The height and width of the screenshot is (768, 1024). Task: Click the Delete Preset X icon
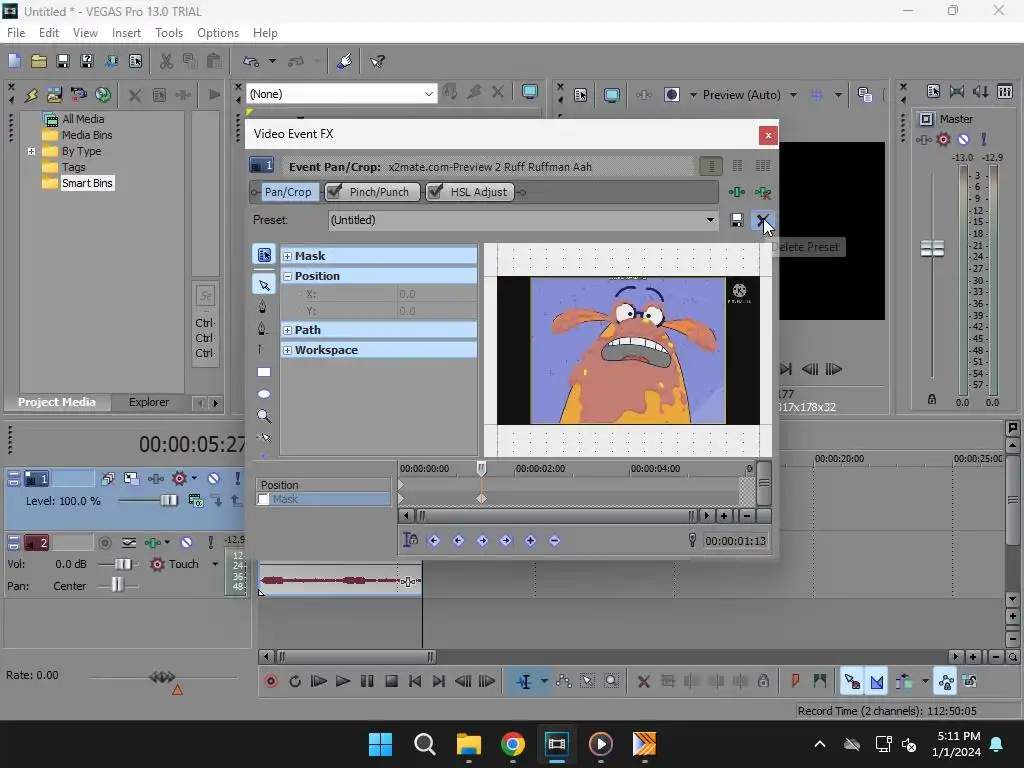click(762, 220)
